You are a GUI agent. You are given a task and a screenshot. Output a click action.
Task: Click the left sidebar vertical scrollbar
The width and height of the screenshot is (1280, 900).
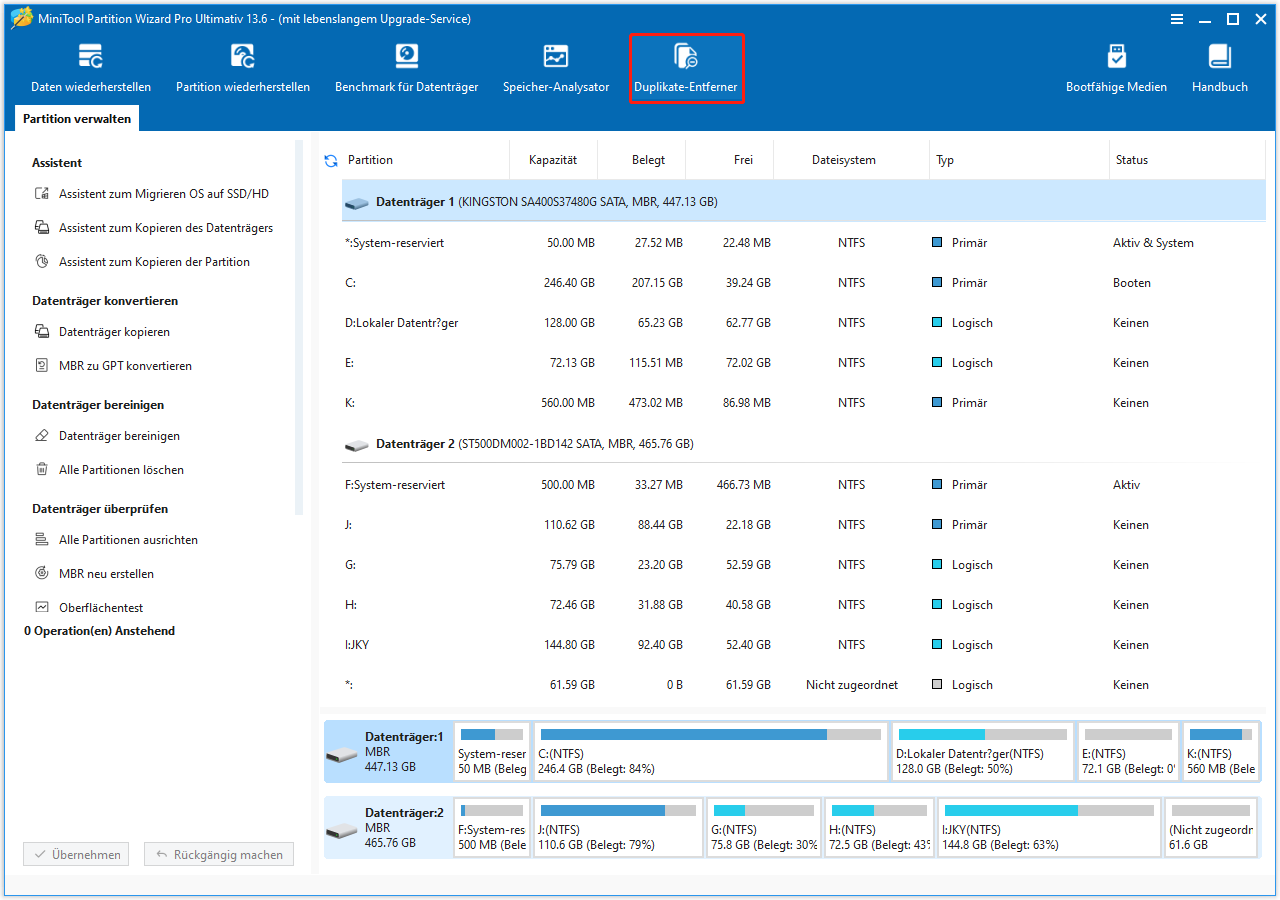pyautogui.click(x=299, y=327)
